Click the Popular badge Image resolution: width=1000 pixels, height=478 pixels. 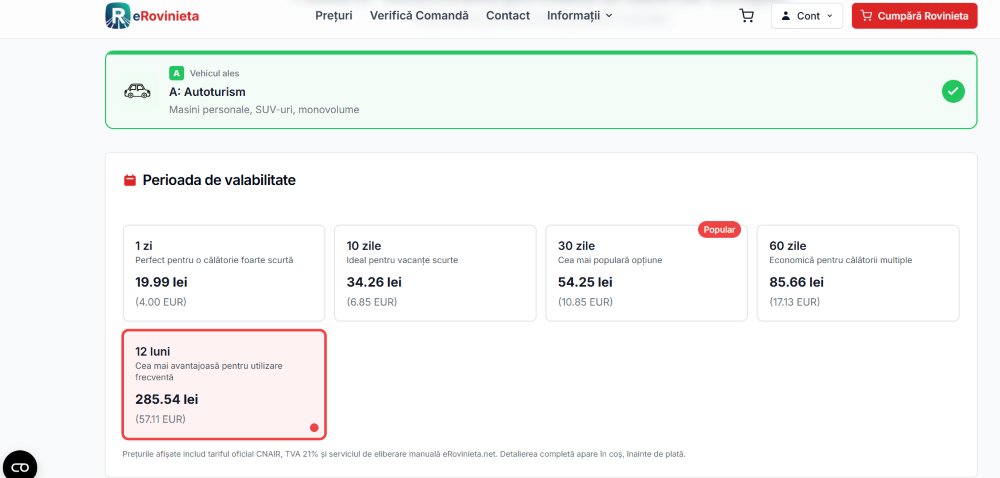(719, 230)
